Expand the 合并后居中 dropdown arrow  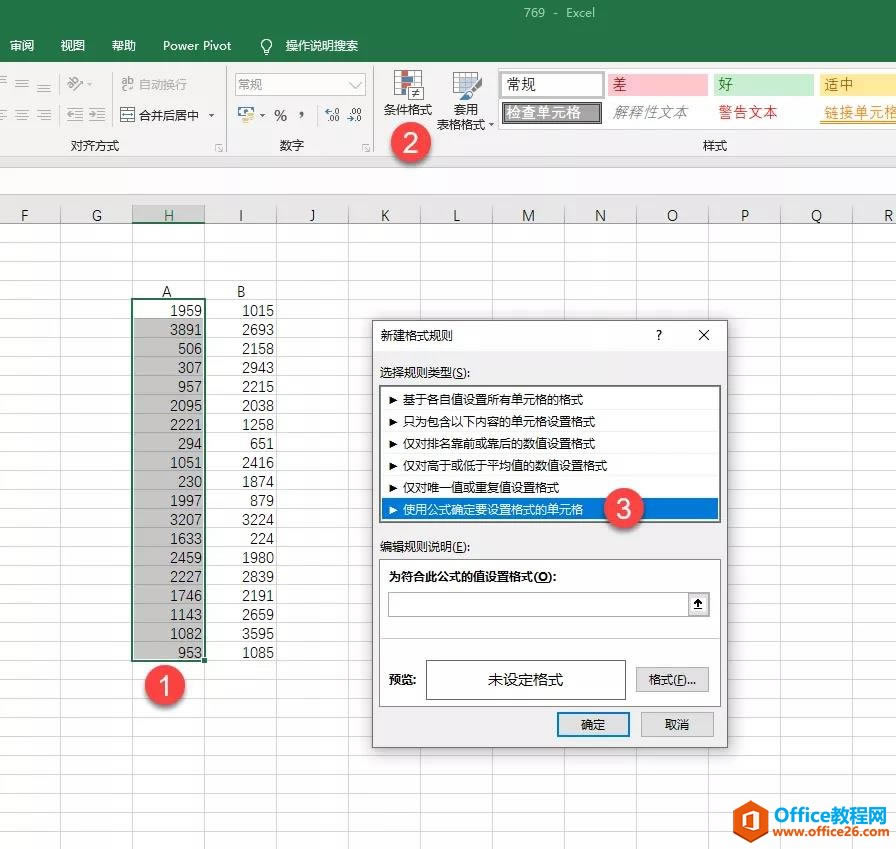point(212,116)
